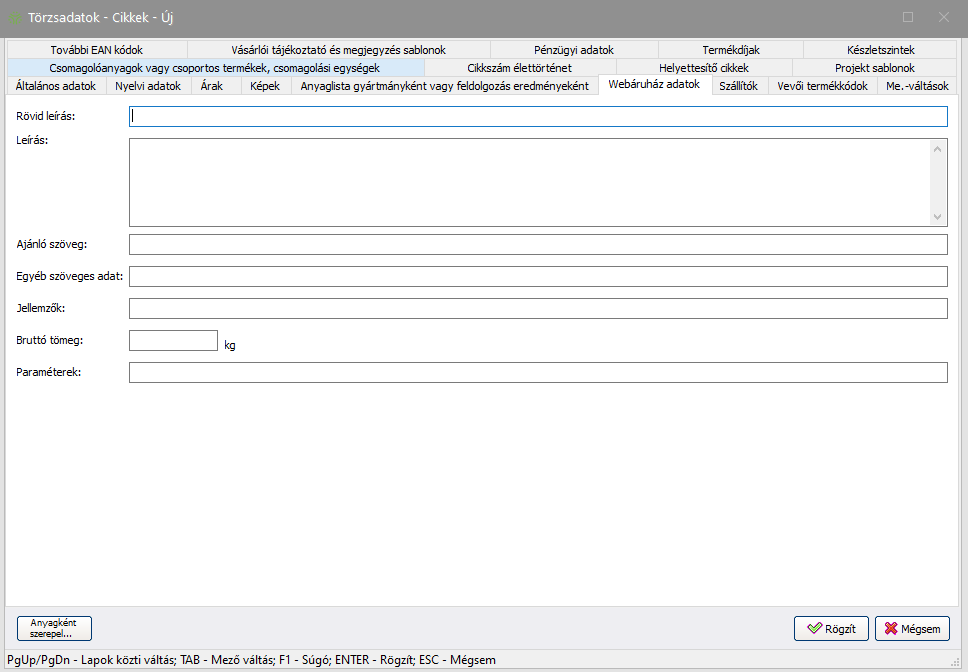Open the Cikkszám élettörténet tab
968x672 pixels.
click(x=519, y=68)
